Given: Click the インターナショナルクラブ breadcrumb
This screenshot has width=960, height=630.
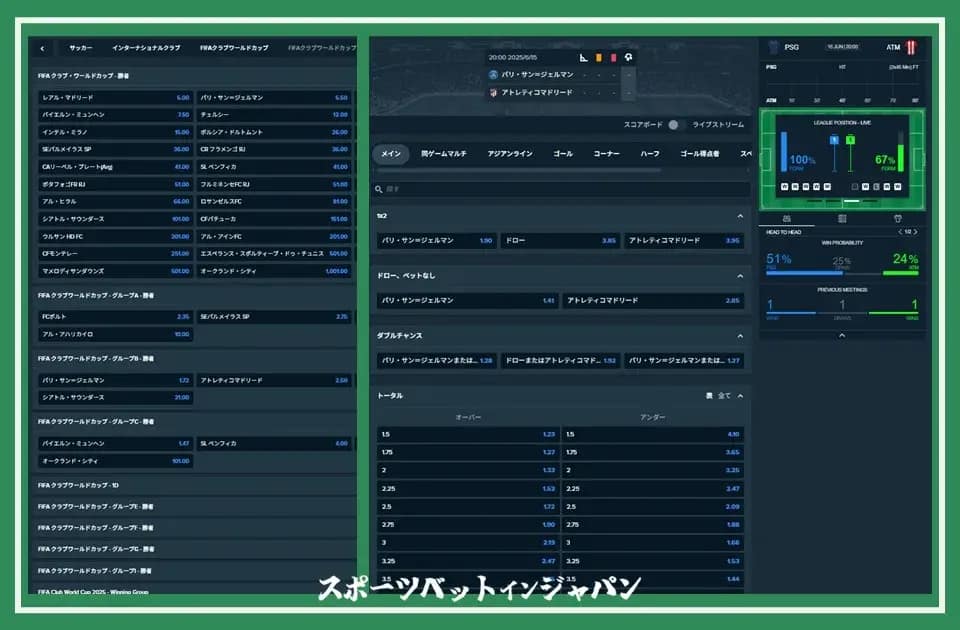Looking at the screenshot, I should click(146, 48).
